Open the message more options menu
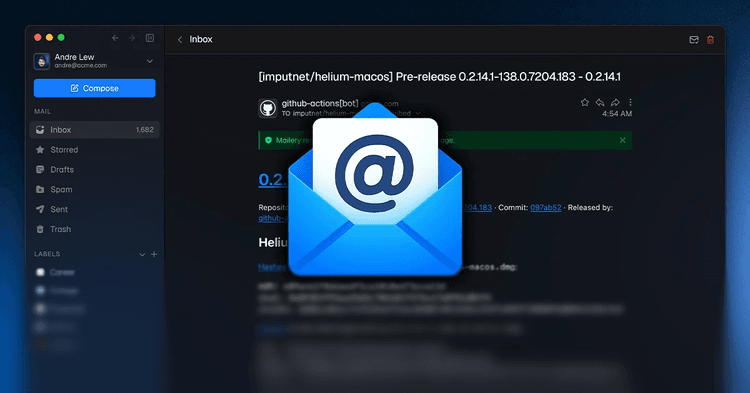The width and height of the screenshot is (750, 393). (630, 102)
